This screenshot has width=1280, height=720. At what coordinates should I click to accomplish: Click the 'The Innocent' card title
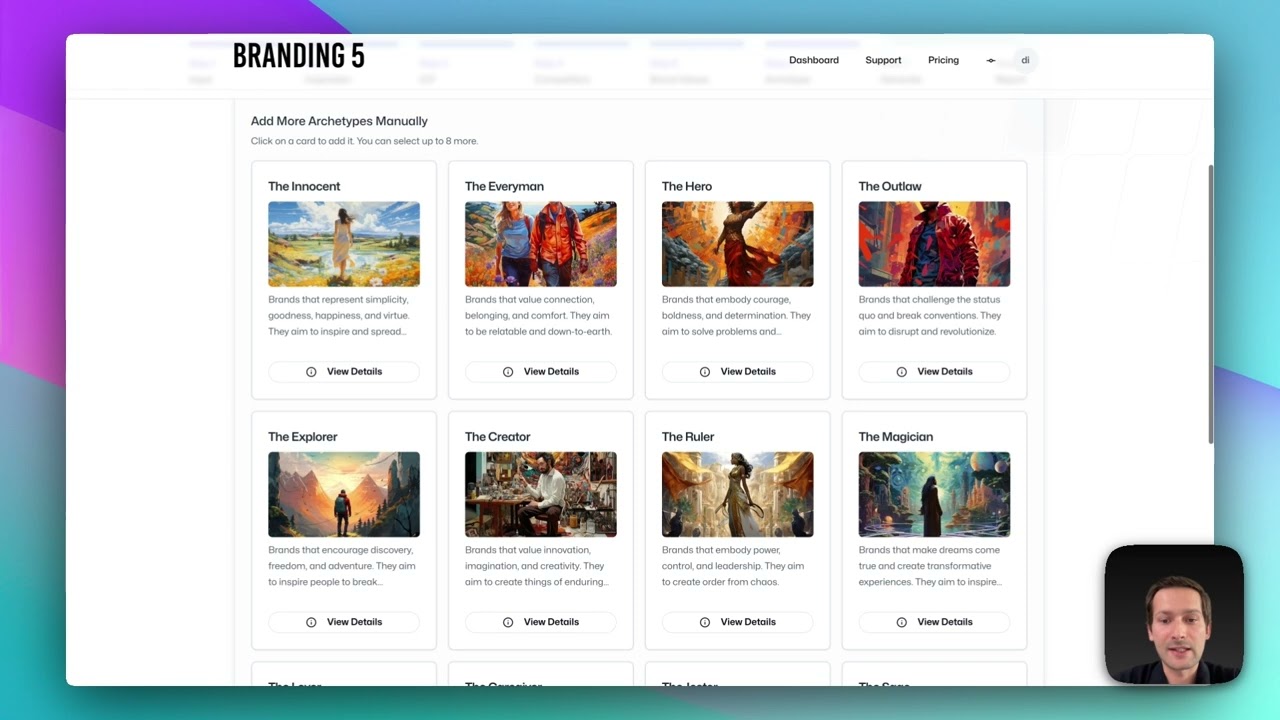tap(304, 186)
